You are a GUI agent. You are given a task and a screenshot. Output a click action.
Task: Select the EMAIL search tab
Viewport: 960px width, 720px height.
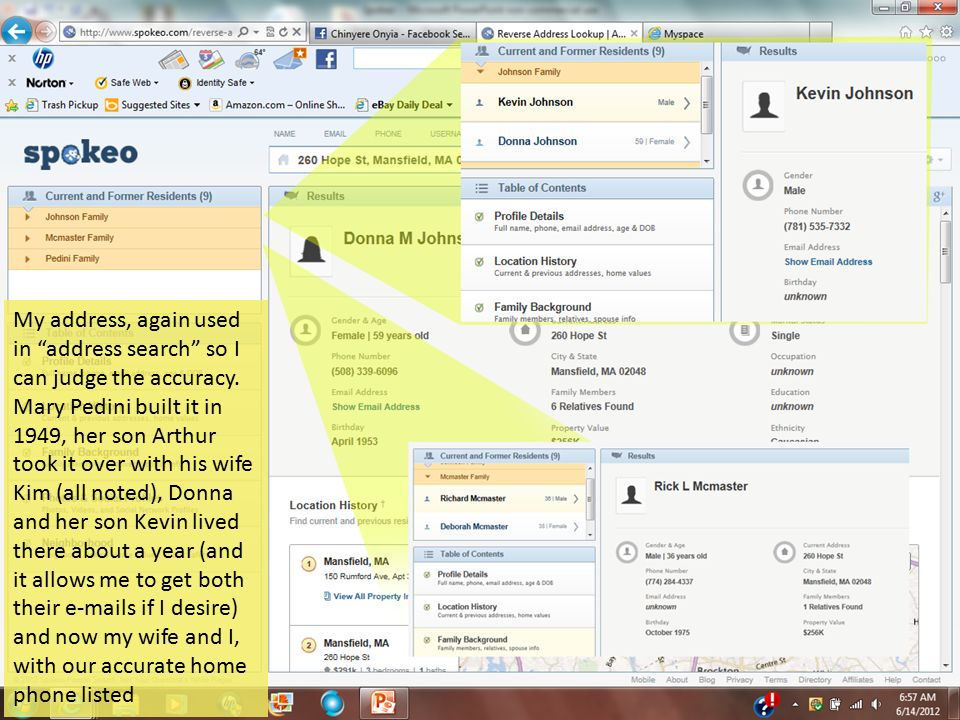point(335,134)
